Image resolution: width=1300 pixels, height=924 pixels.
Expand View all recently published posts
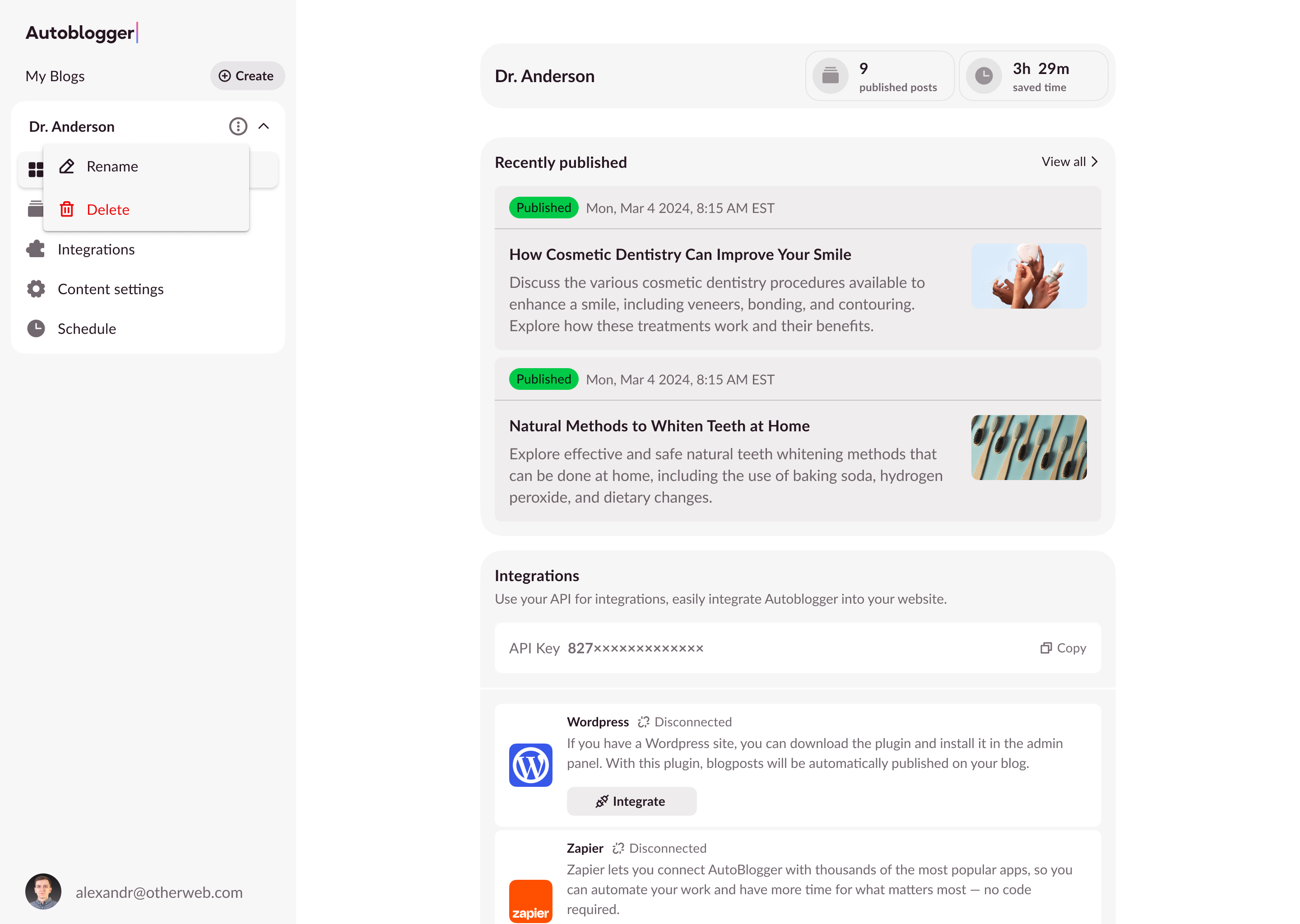[x=1069, y=162]
